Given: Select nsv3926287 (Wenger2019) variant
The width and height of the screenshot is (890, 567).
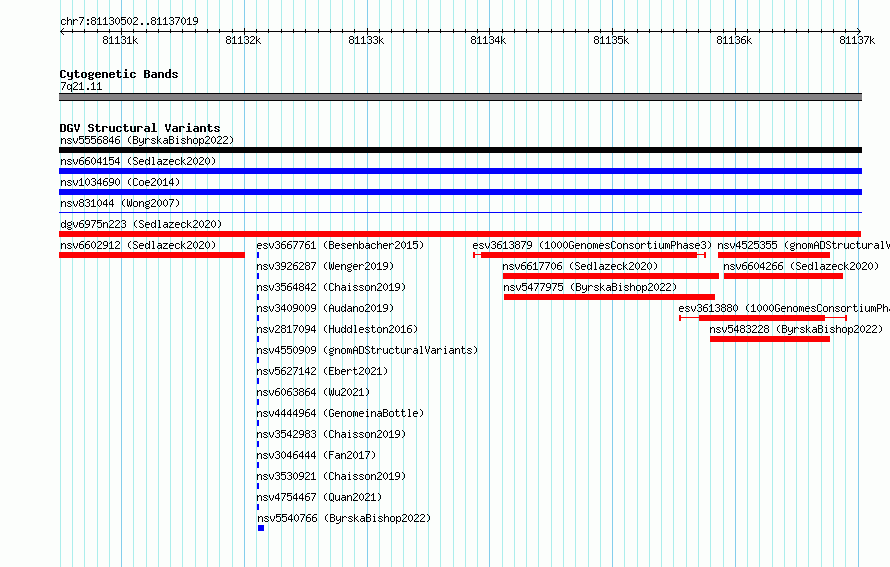Looking at the screenshot, I should point(325,266).
